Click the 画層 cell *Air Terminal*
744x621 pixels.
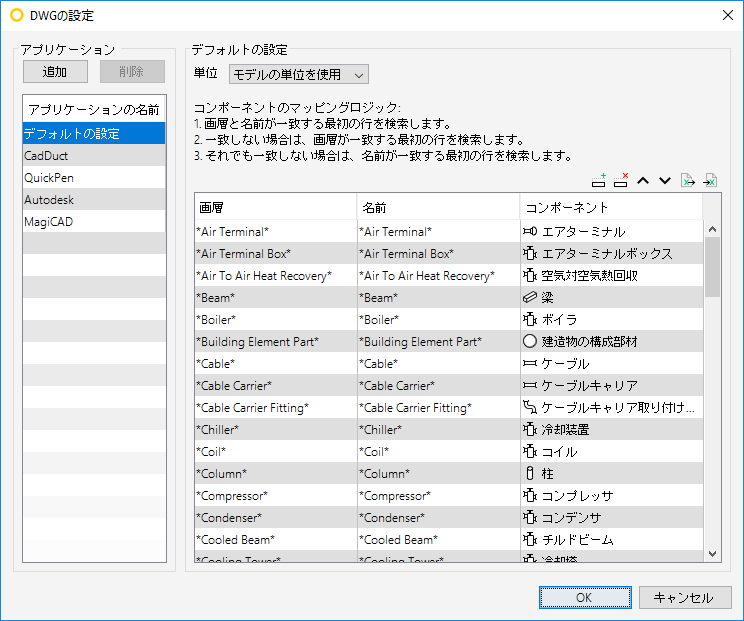tap(276, 232)
